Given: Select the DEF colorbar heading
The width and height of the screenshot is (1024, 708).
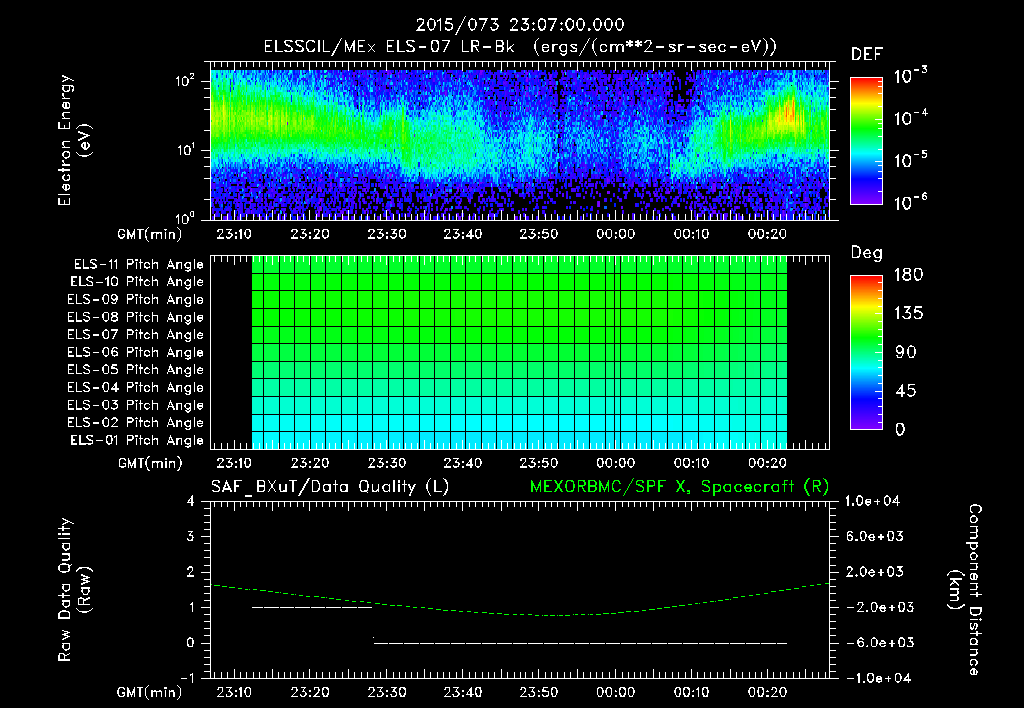Looking at the screenshot, I should coord(867,54).
